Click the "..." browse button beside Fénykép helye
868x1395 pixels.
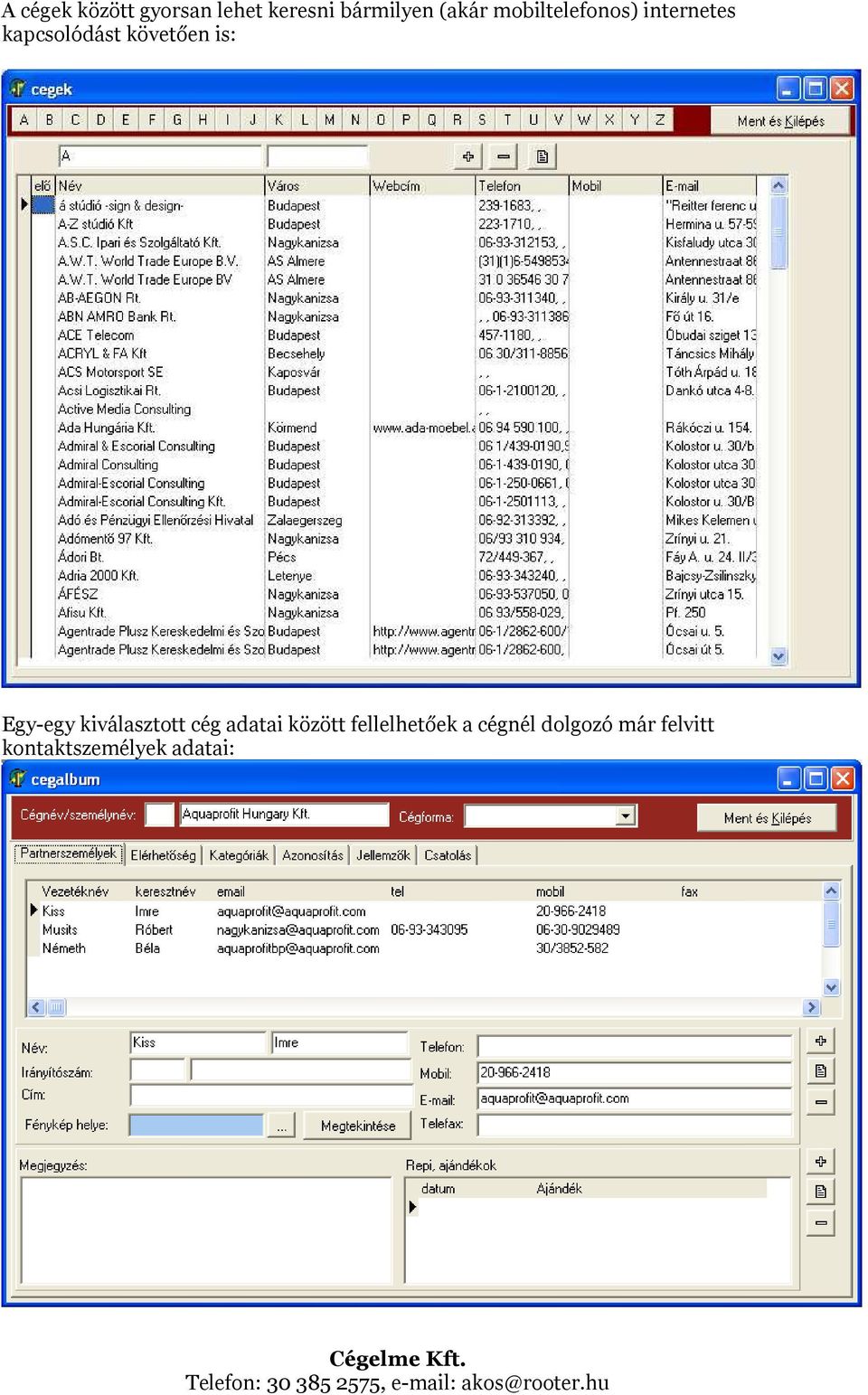pos(282,1126)
